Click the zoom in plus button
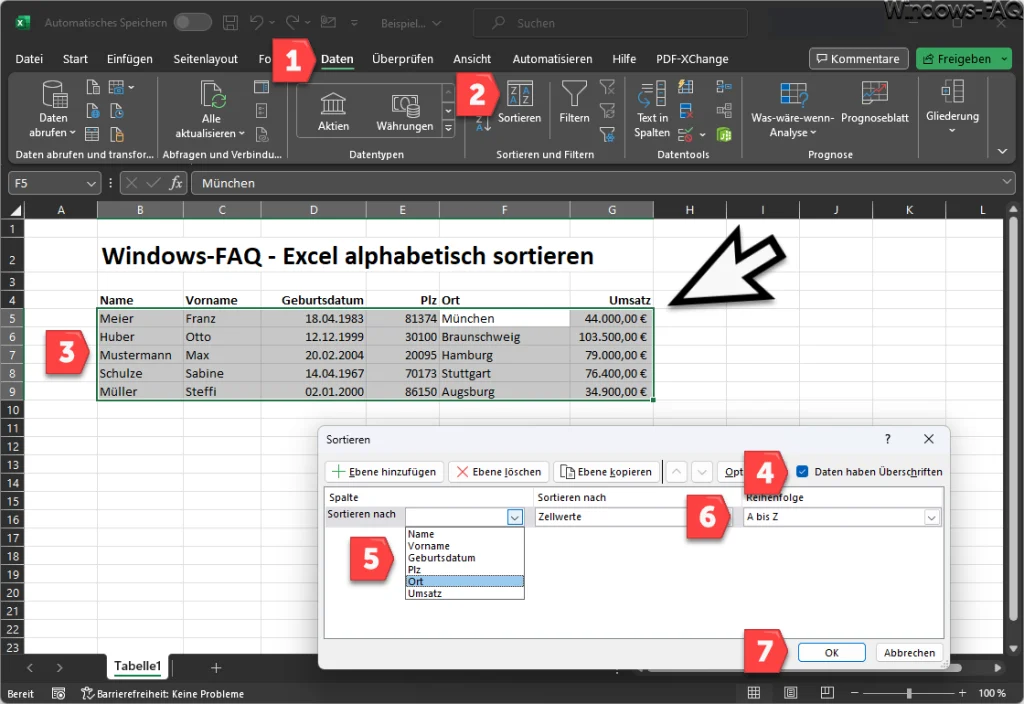Image resolution: width=1024 pixels, height=704 pixels. (962, 693)
